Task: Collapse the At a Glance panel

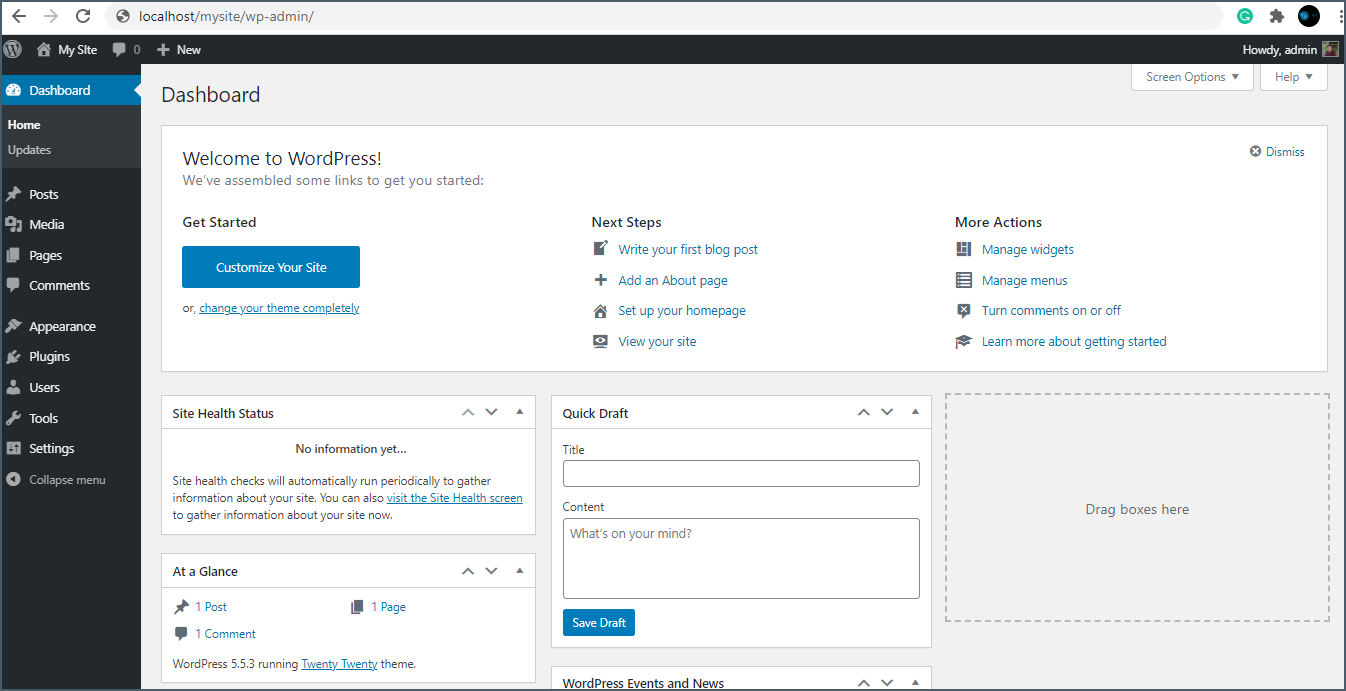Action: (x=519, y=571)
